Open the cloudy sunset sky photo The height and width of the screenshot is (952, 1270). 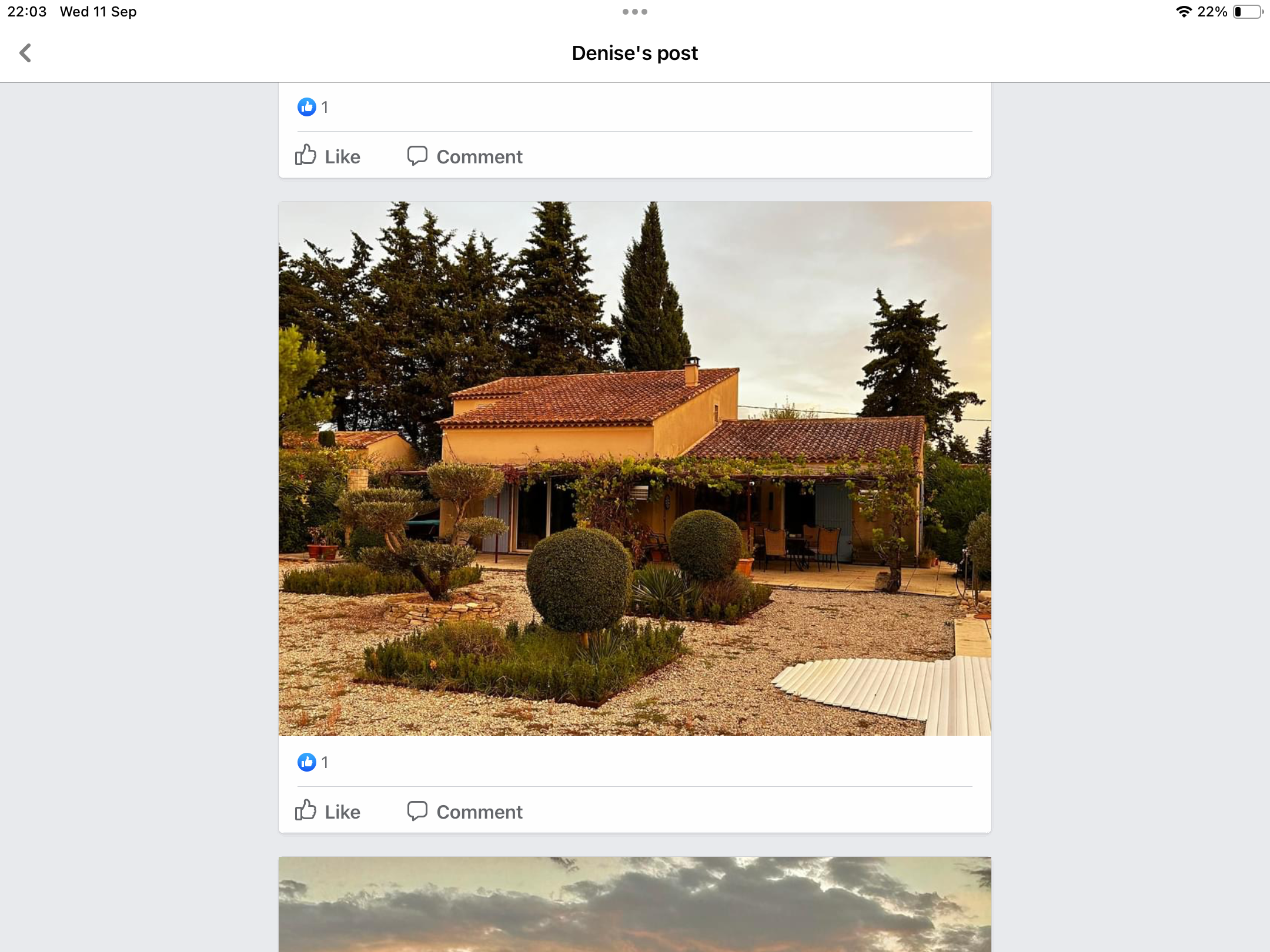coord(635,904)
